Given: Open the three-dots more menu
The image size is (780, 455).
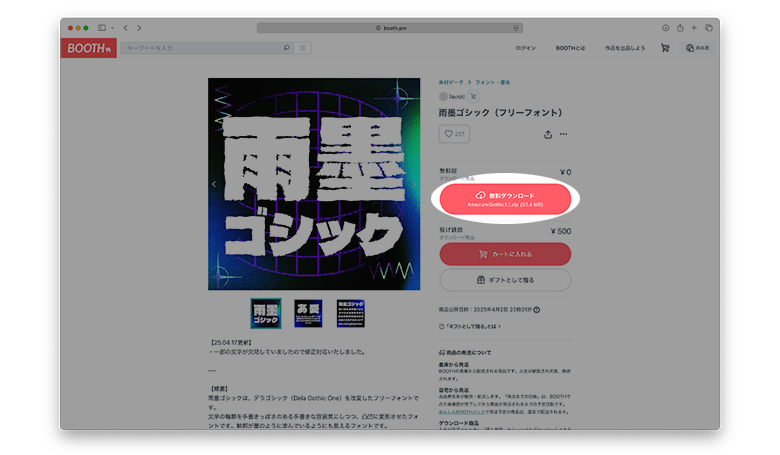Looking at the screenshot, I should [563, 134].
